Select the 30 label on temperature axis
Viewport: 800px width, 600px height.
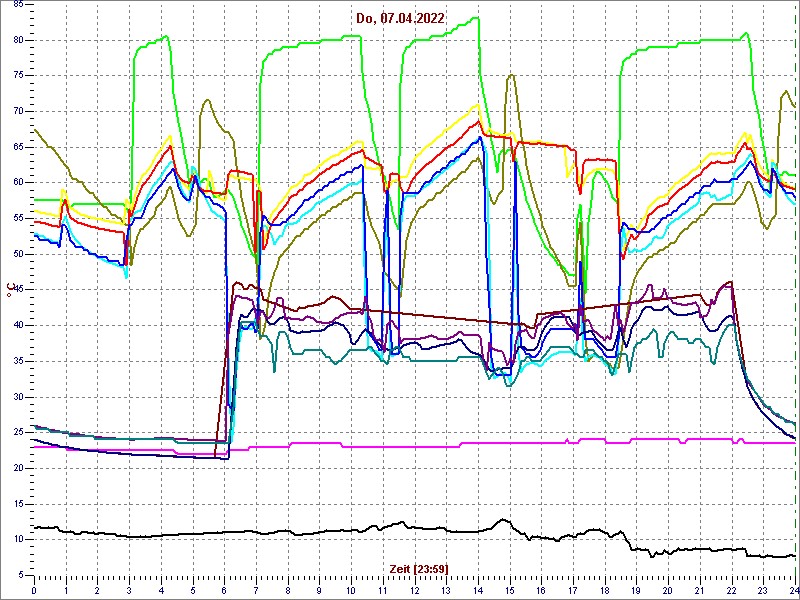tap(19, 397)
